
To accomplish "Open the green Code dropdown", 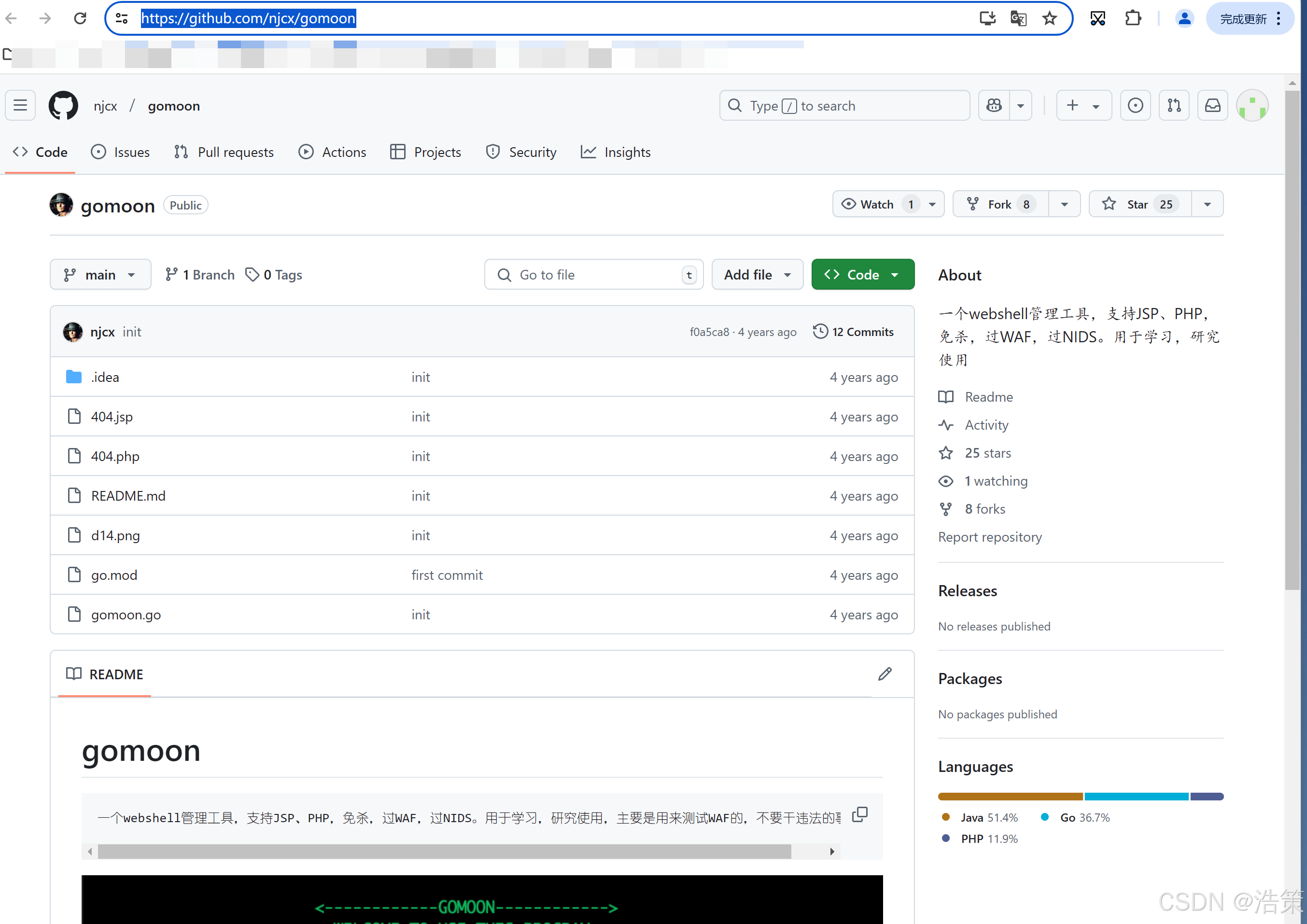I will pyautogui.click(x=862, y=275).
